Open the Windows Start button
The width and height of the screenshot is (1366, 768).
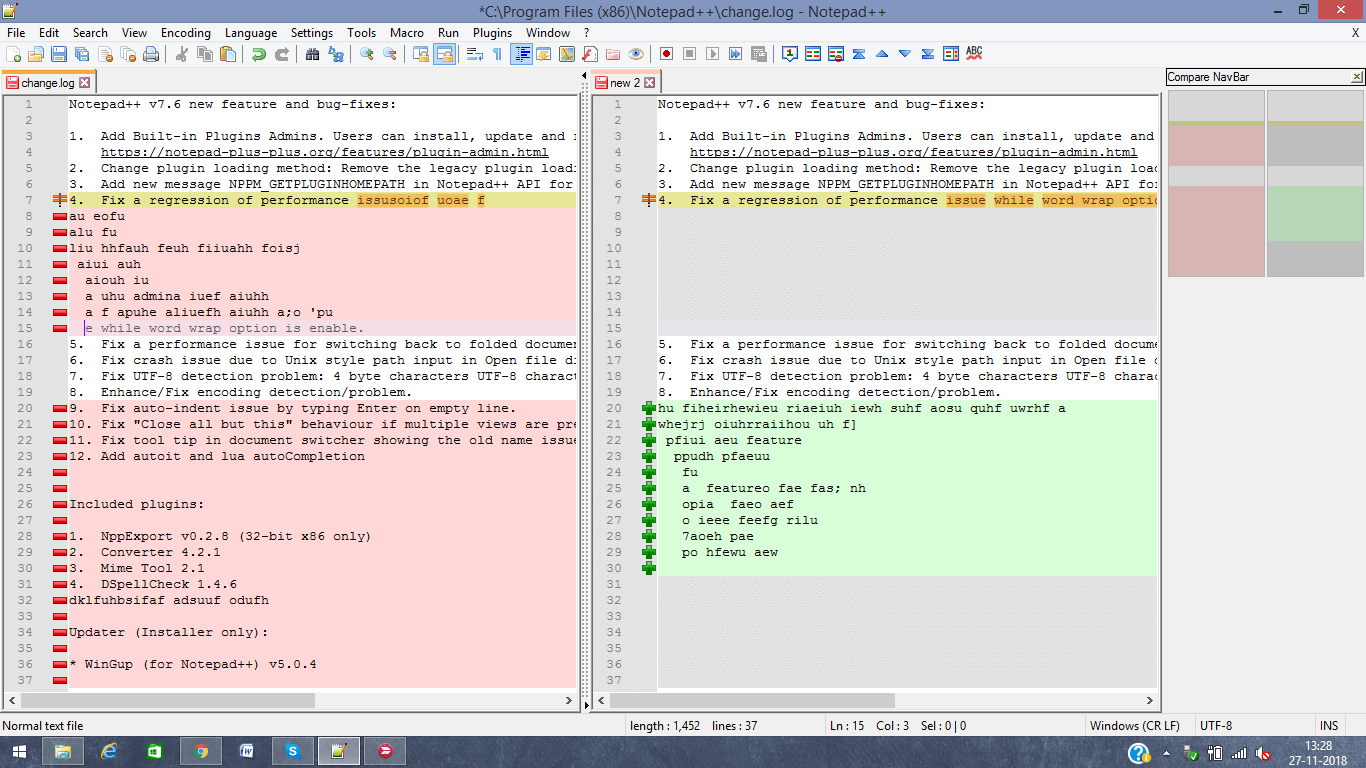coord(20,751)
